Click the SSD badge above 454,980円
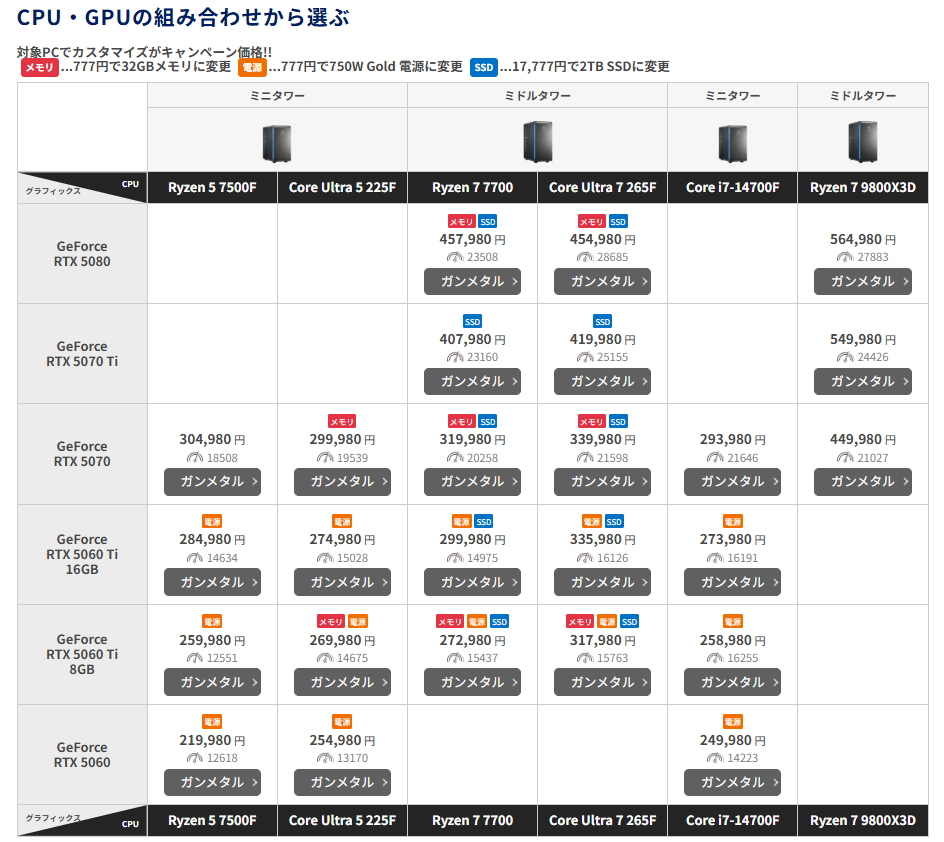The width and height of the screenshot is (944, 842). [x=618, y=221]
